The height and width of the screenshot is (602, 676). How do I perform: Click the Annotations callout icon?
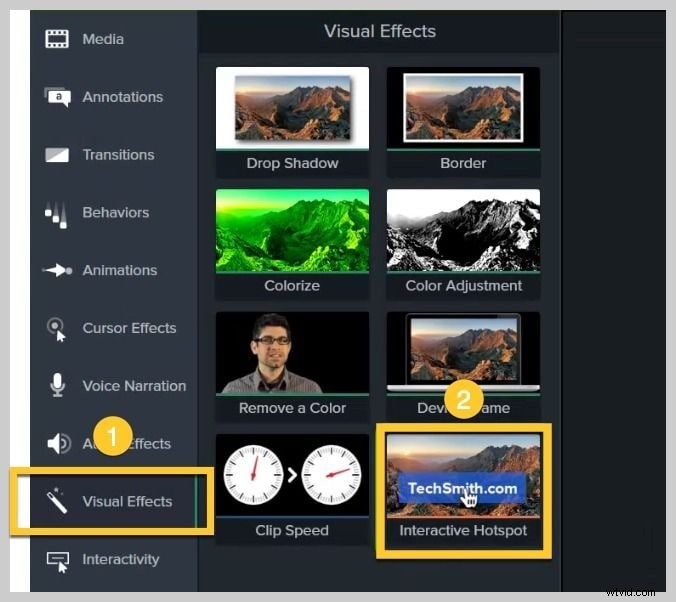tap(57, 97)
